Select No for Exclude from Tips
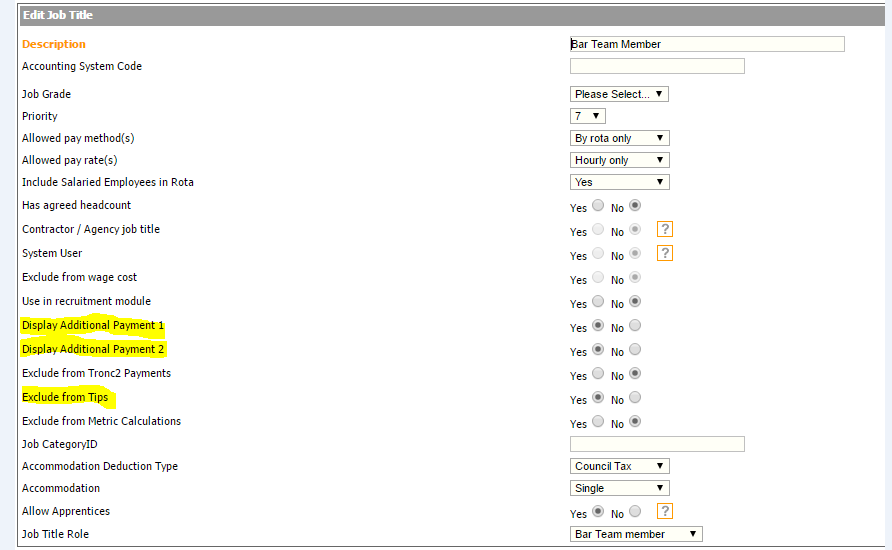The width and height of the screenshot is (892, 550). [635, 398]
